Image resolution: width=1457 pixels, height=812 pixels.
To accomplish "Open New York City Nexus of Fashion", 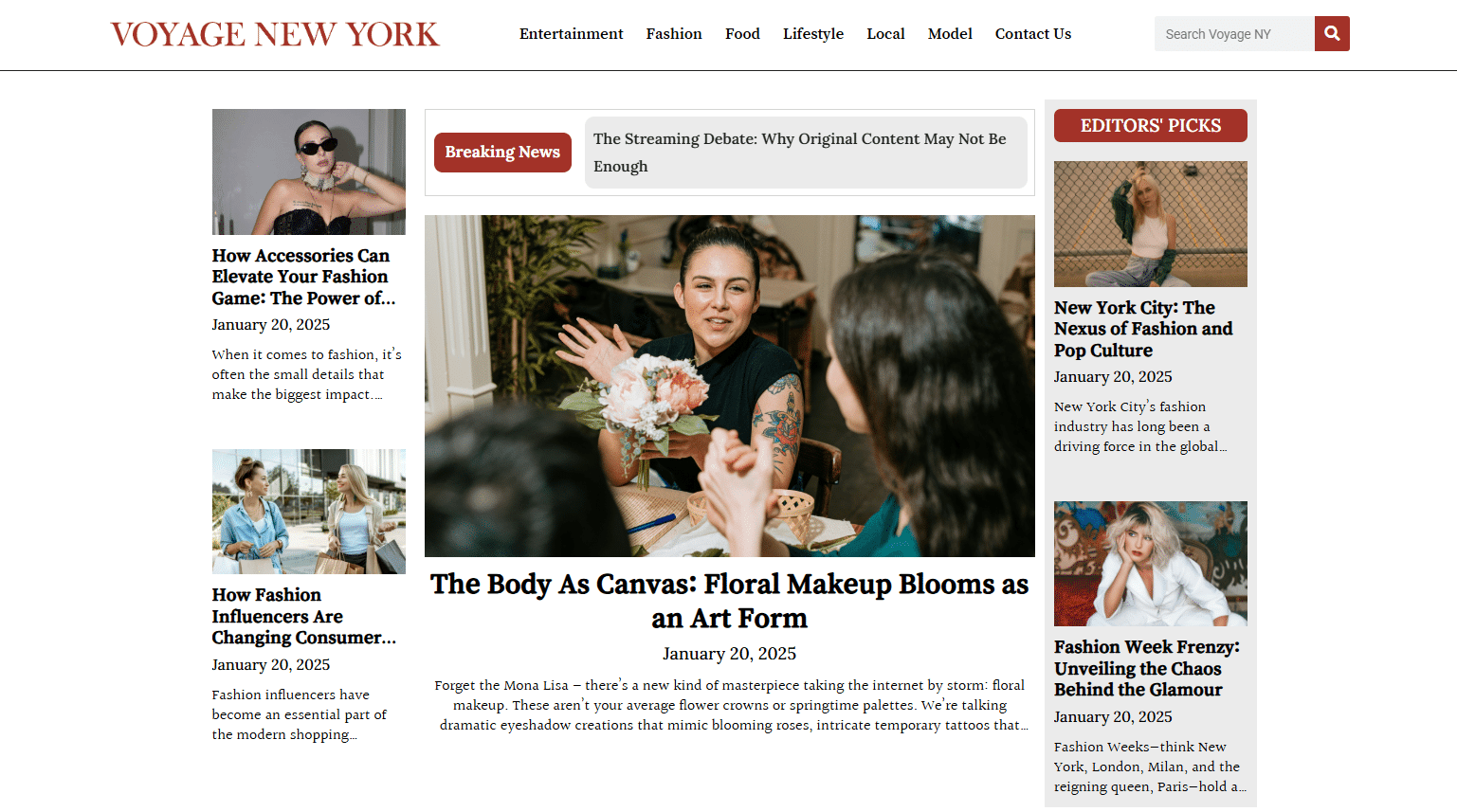I will tap(1144, 329).
